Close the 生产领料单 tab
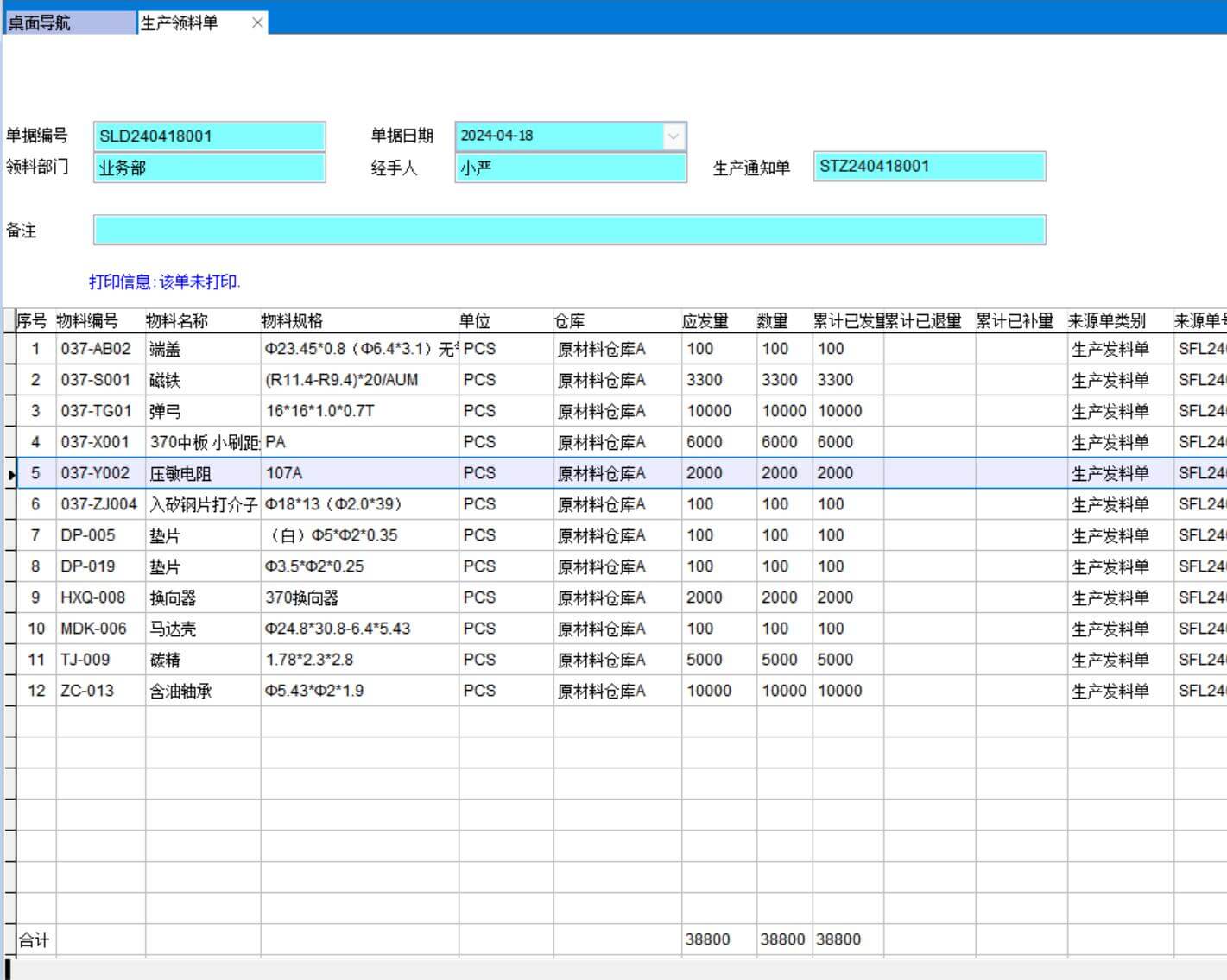Image resolution: width=1227 pixels, height=980 pixels. (x=257, y=23)
